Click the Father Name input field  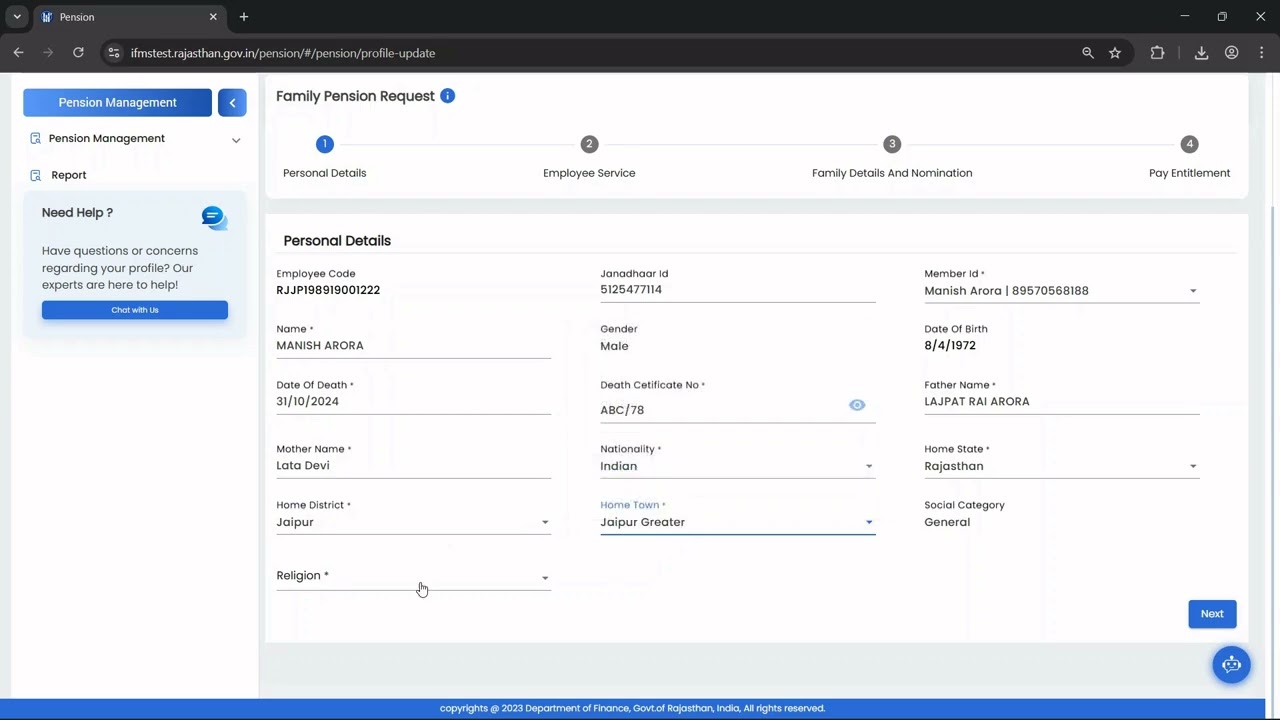point(1061,402)
